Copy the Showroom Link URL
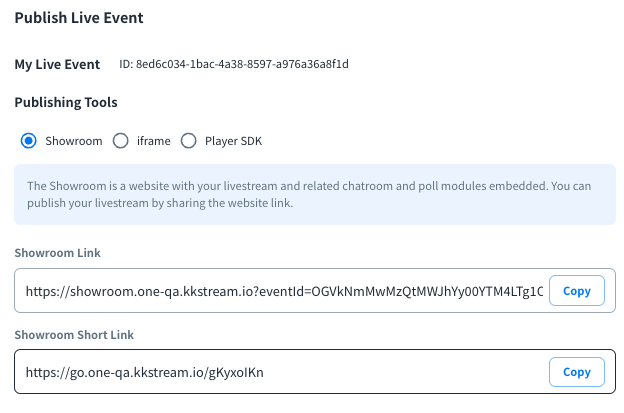 pos(577,291)
